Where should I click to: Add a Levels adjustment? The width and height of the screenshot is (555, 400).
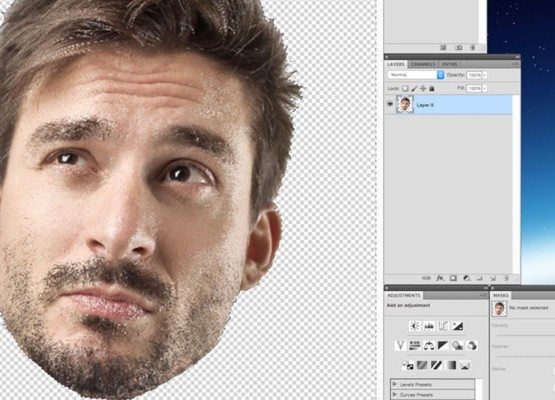coord(429,326)
